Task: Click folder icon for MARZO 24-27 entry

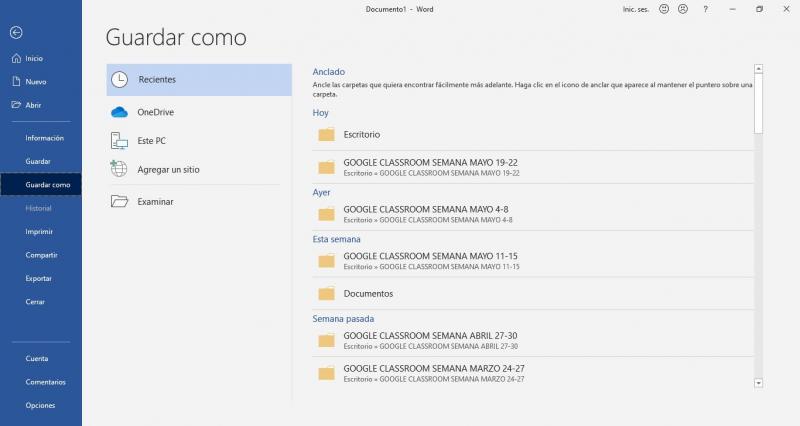Action: click(327, 373)
